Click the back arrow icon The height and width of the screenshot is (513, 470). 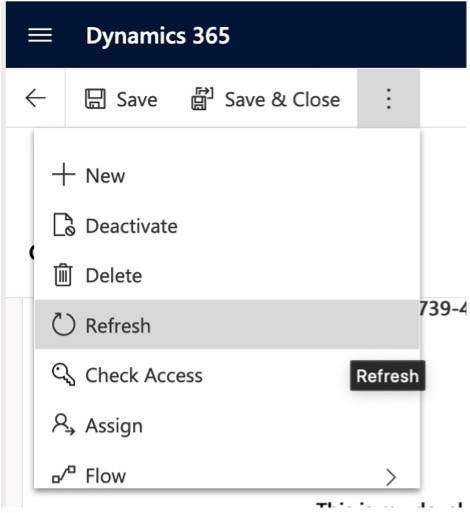[x=35, y=98]
